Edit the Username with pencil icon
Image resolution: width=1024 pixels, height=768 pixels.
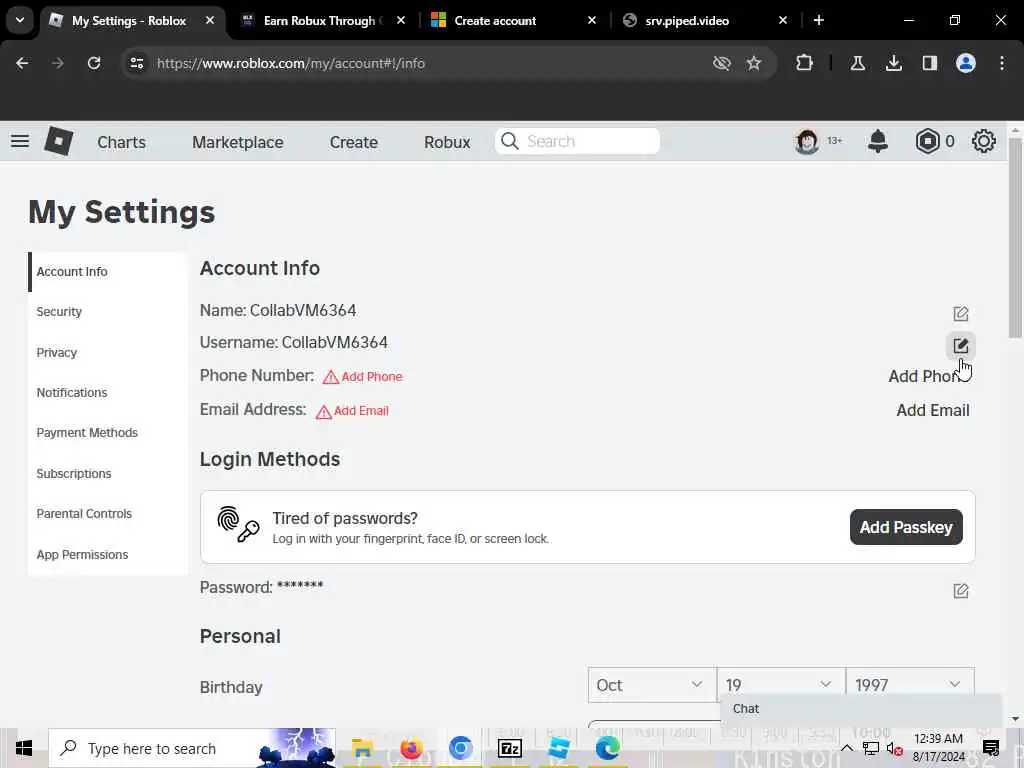961,345
